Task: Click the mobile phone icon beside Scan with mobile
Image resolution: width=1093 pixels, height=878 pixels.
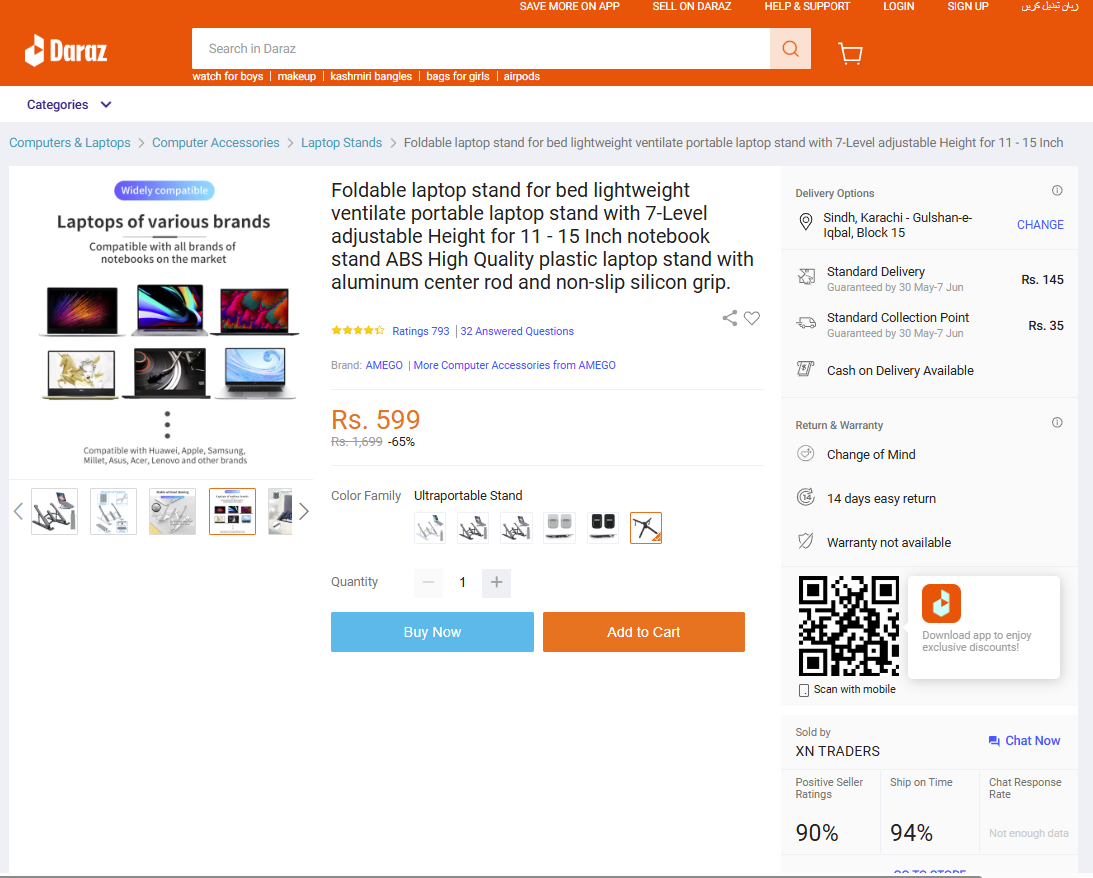Action: 804,690
